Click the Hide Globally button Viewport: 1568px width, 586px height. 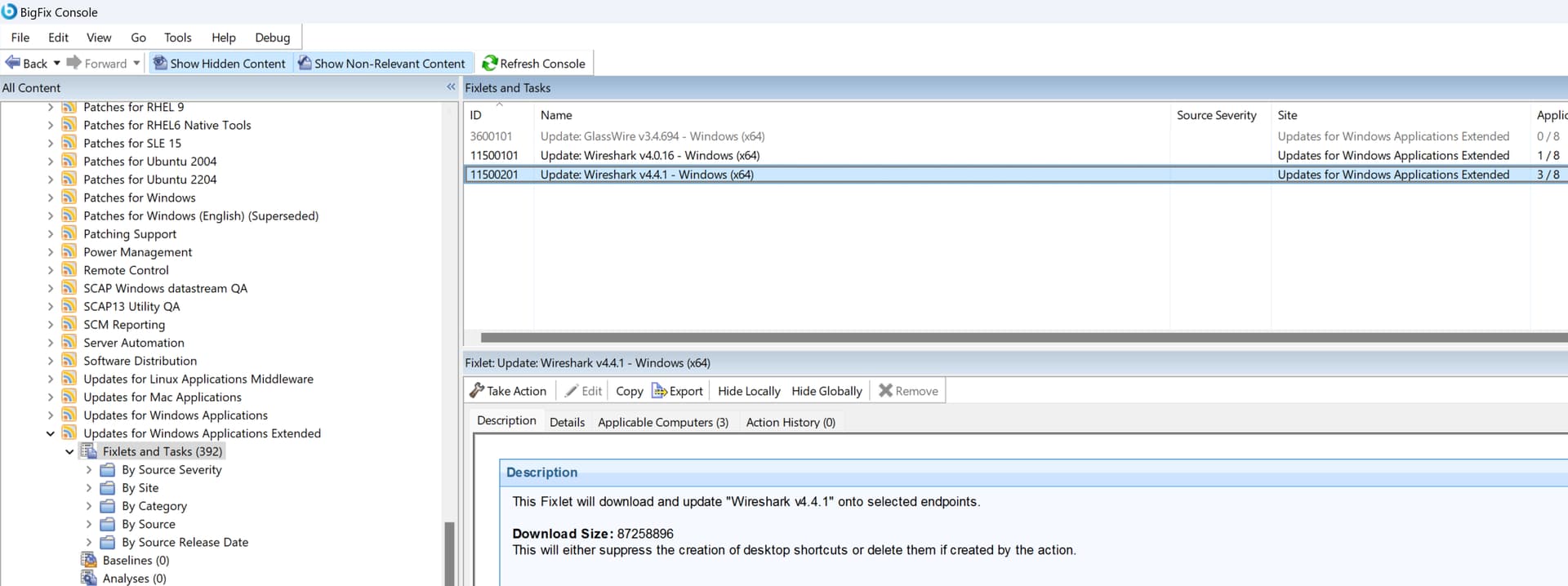click(x=826, y=391)
